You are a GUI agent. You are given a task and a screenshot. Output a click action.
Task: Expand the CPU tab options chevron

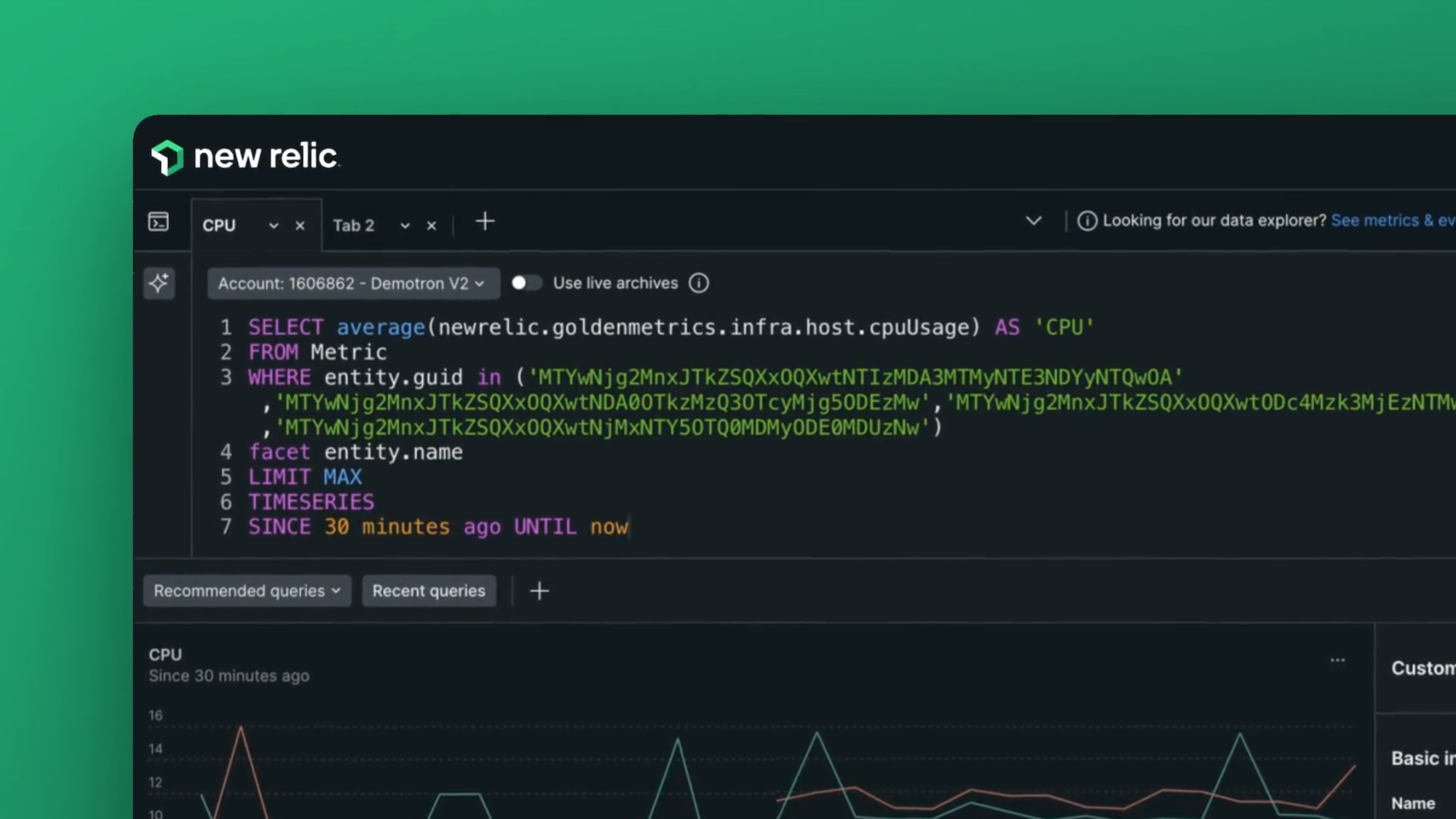(x=274, y=226)
